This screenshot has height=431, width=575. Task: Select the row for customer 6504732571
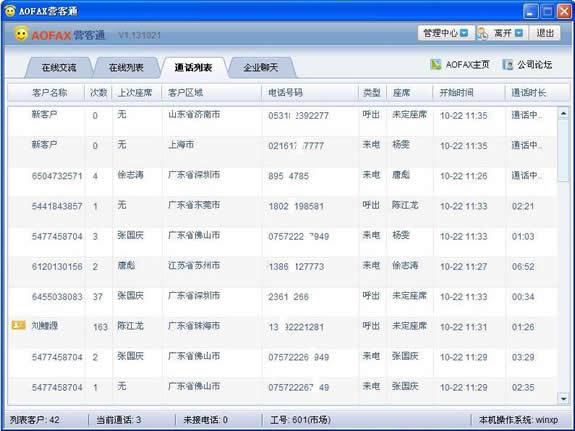tap(282, 176)
